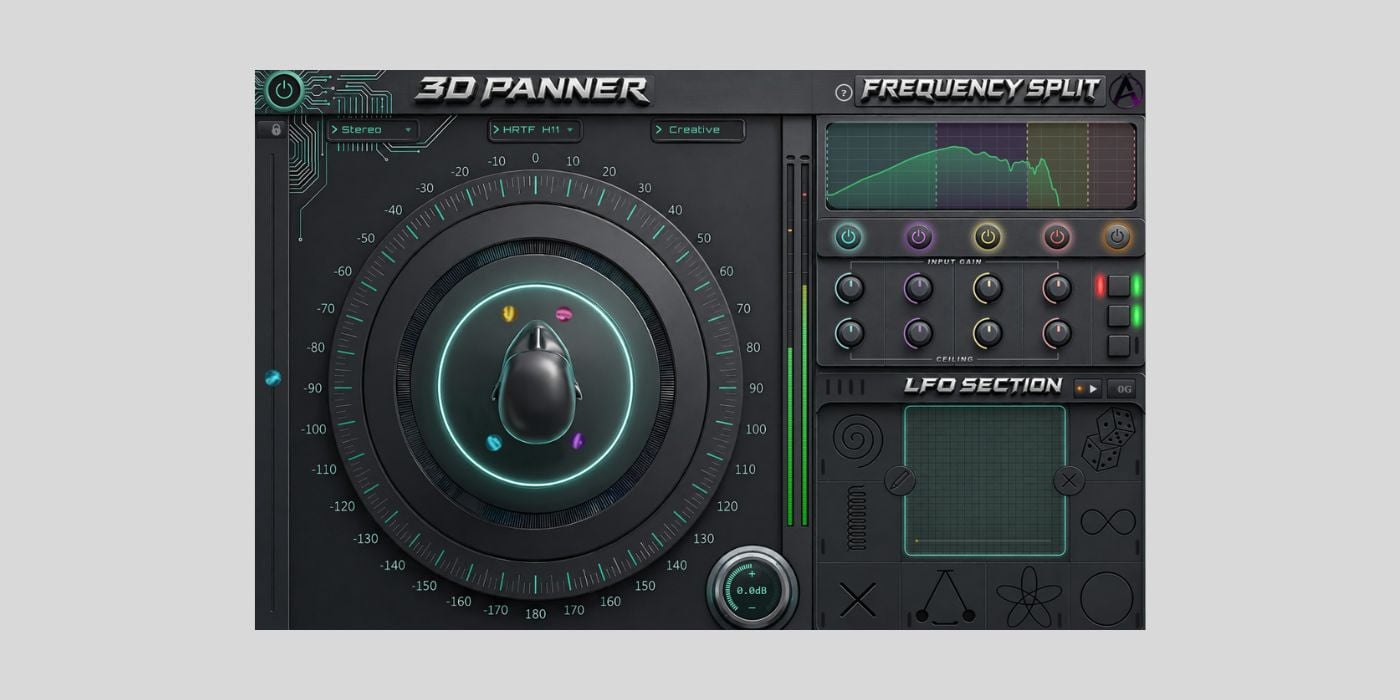The height and width of the screenshot is (700, 1400).
Task: Toggle the cyan band power button
Action: [849, 237]
